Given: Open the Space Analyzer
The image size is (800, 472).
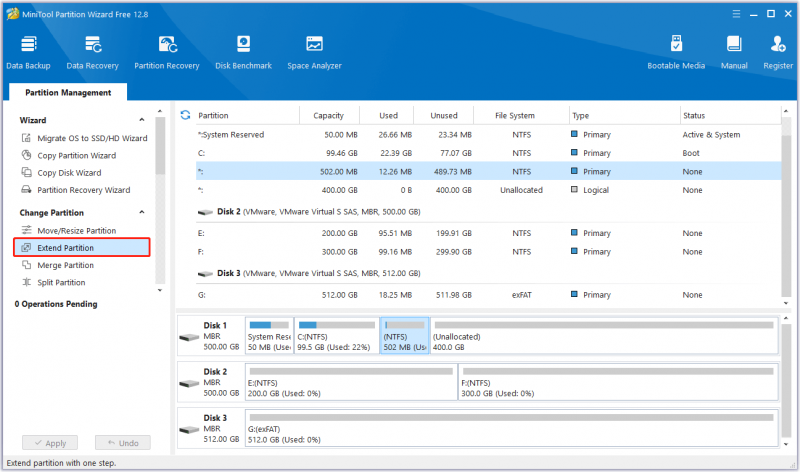Looking at the screenshot, I should pyautogui.click(x=314, y=53).
